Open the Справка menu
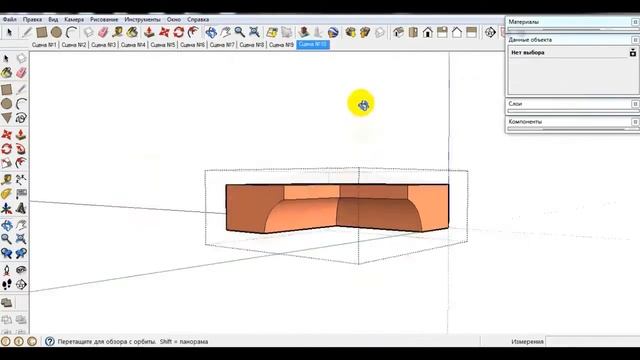This screenshot has width=640, height=360. tap(198, 19)
